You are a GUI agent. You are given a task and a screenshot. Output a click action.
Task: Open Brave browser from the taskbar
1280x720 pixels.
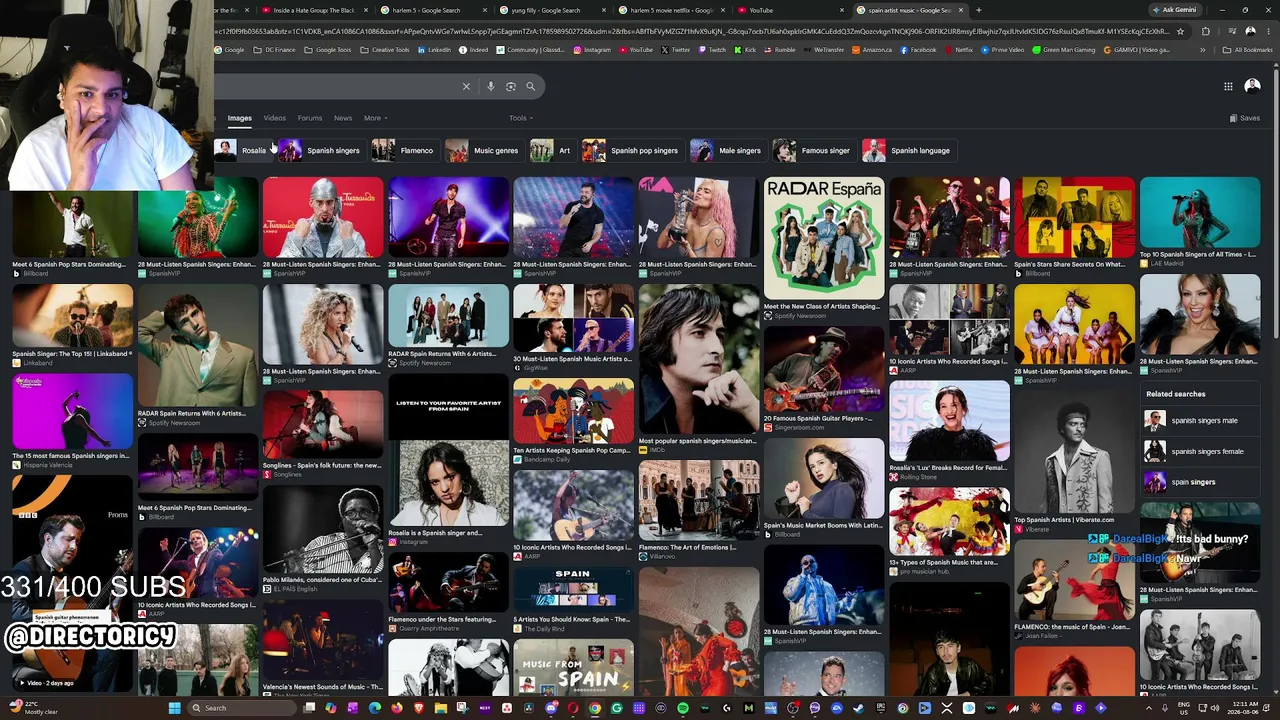tap(419, 708)
